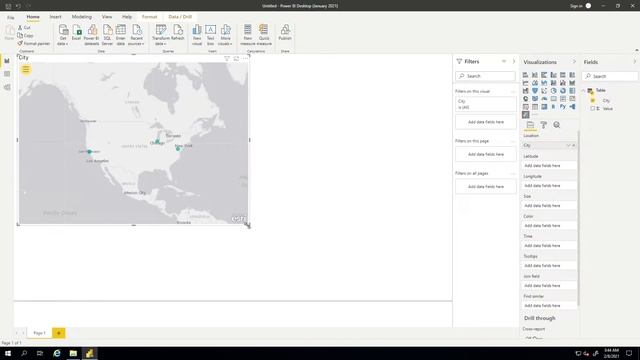Collapse the Fields pane
640x360 pixels.
pyautogui.click(x=635, y=62)
